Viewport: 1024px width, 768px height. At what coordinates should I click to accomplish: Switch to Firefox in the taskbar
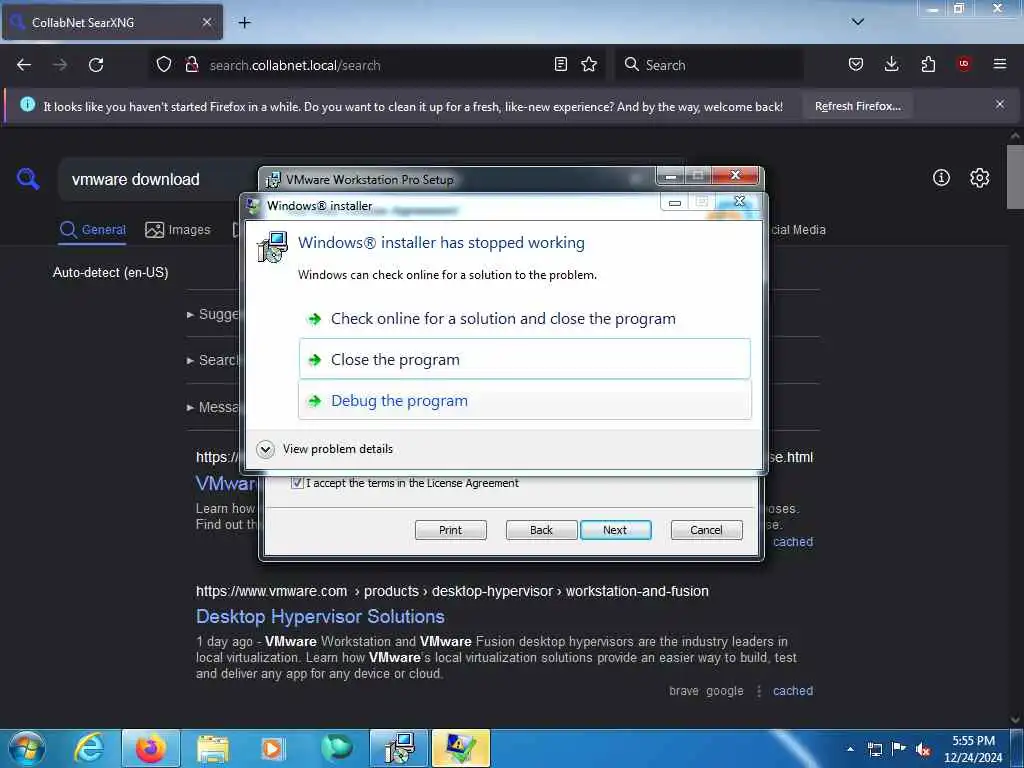[x=151, y=748]
